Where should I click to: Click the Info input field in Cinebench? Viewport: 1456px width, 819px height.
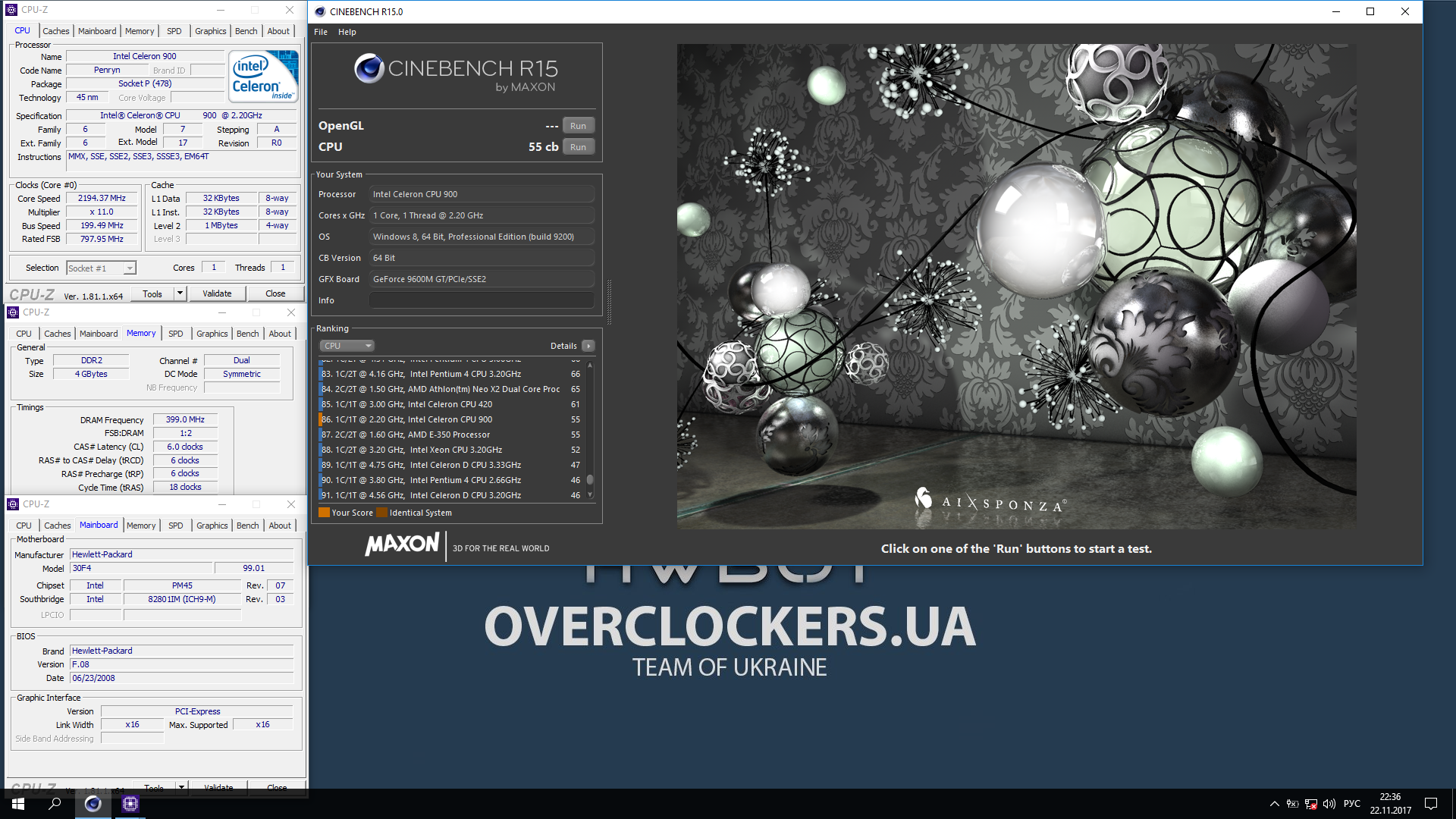click(481, 300)
